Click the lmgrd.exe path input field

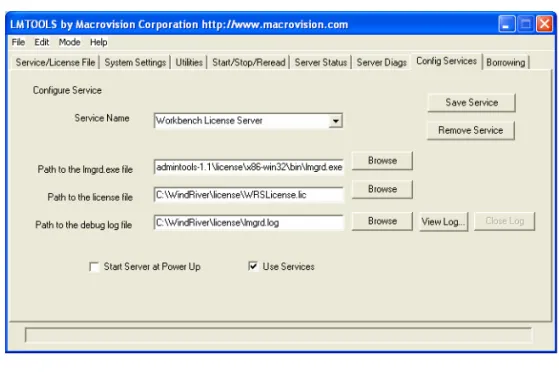[249, 167]
